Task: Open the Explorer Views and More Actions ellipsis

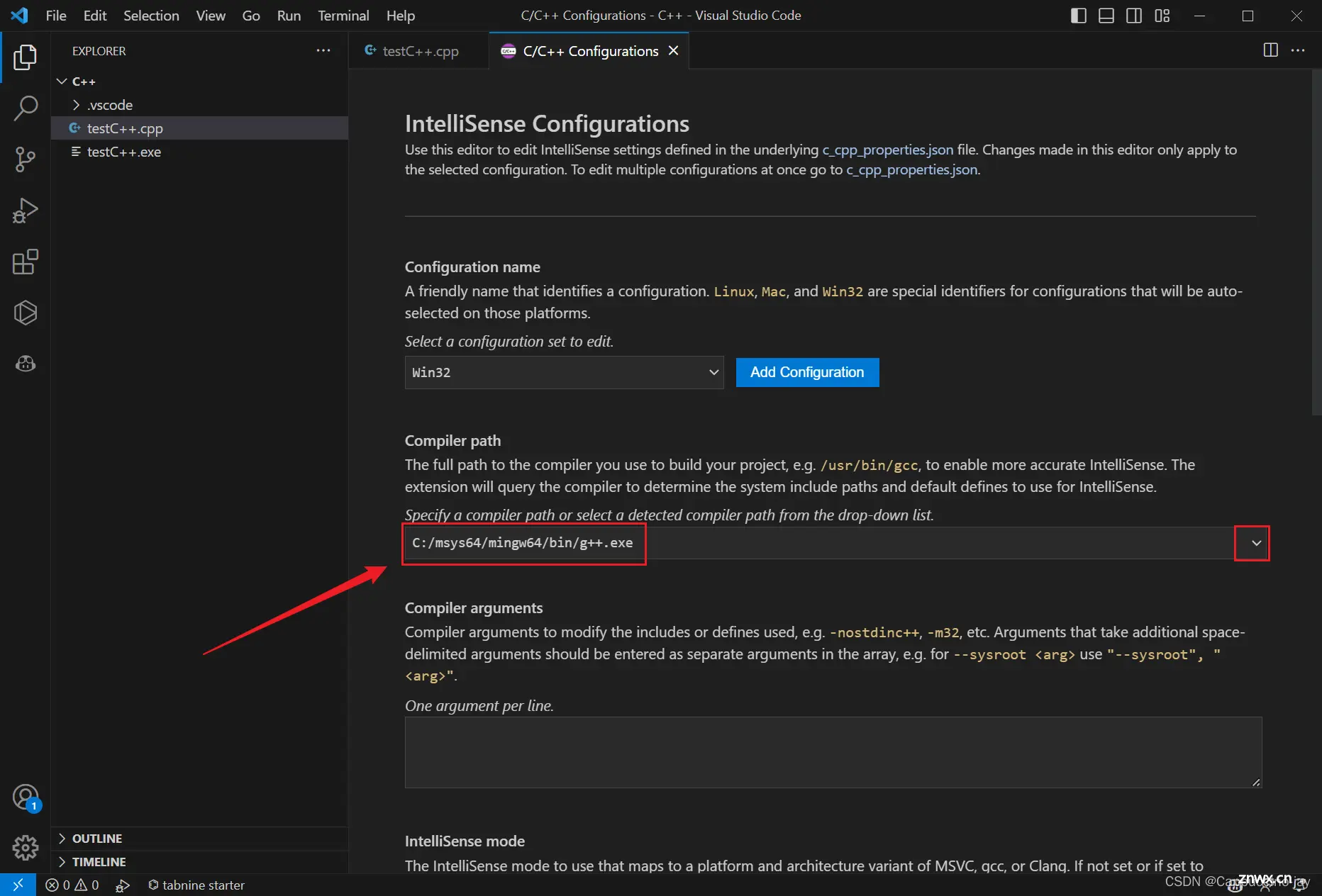Action: 323,50
